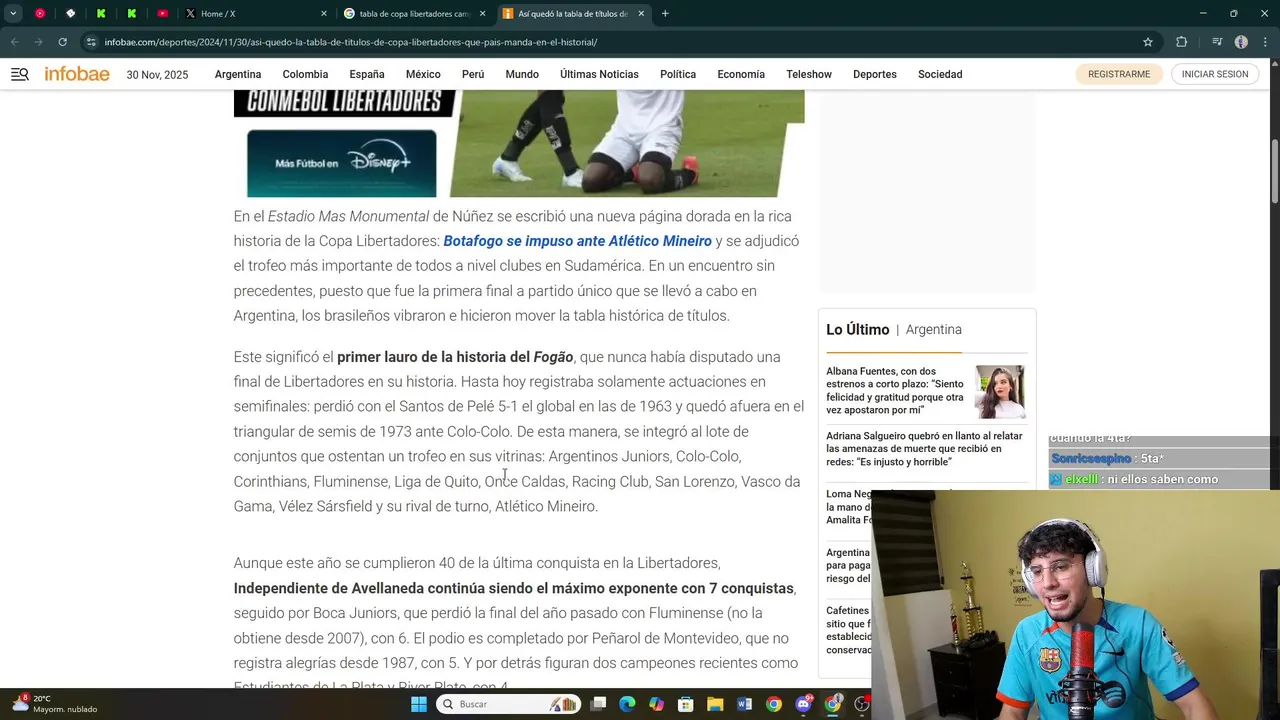Open the Perú section in the nav
The width and height of the screenshot is (1280, 720).
[473, 74]
